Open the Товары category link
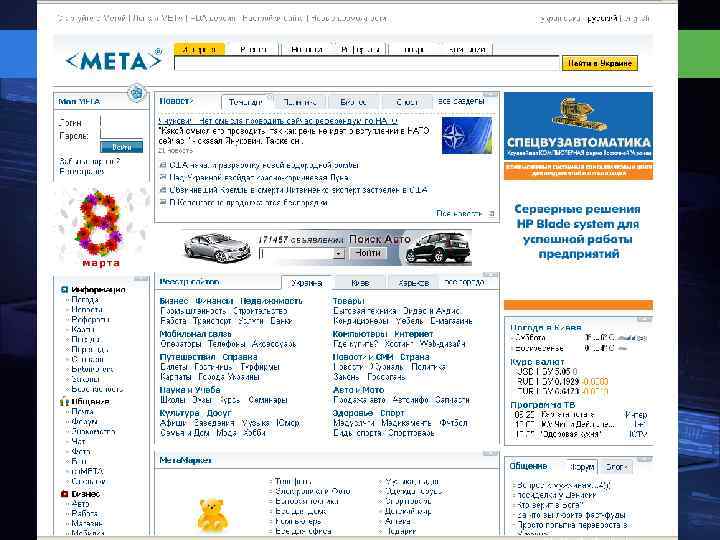The image size is (720, 540). [349, 301]
